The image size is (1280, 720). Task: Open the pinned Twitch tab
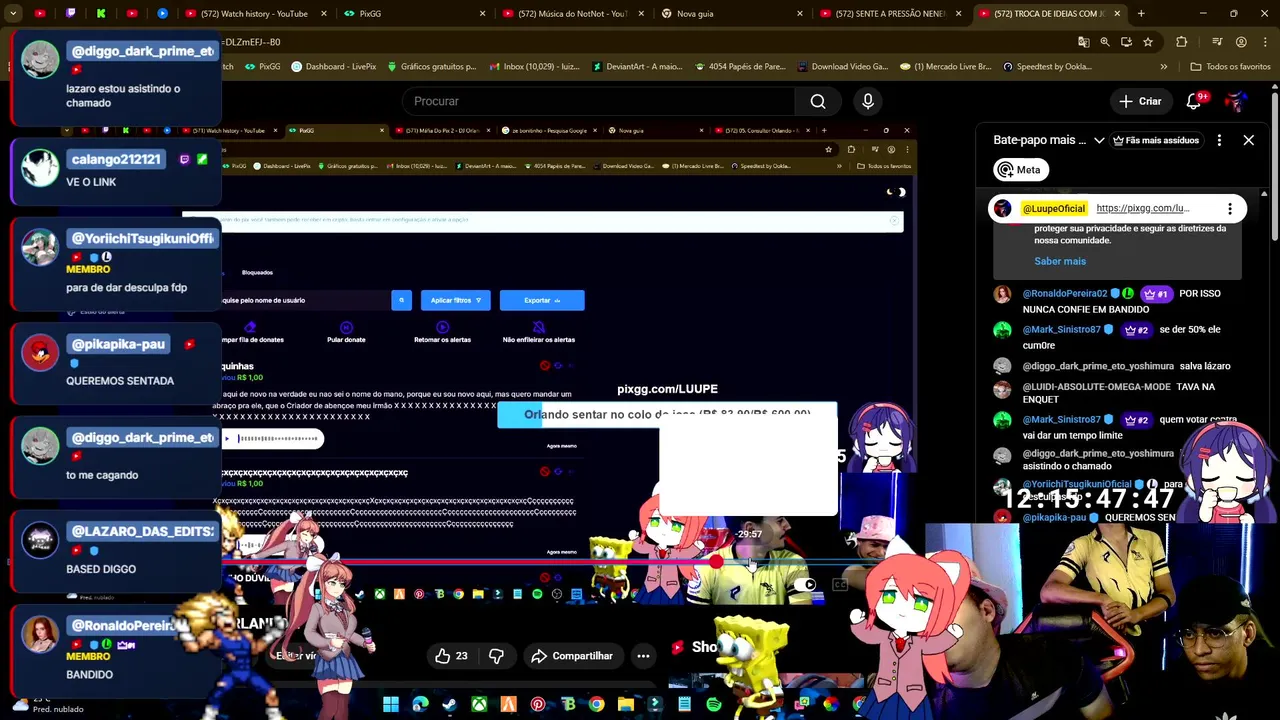pos(71,13)
